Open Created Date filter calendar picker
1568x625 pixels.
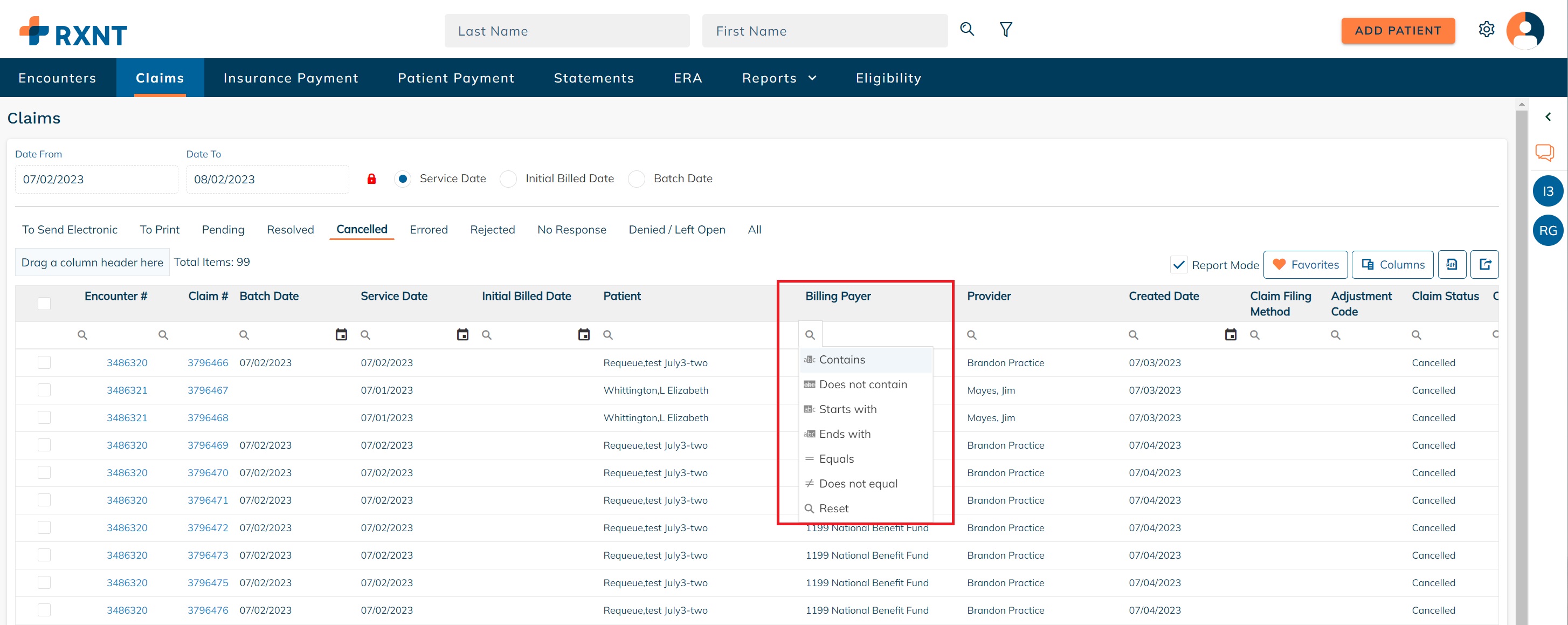[x=1230, y=334]
